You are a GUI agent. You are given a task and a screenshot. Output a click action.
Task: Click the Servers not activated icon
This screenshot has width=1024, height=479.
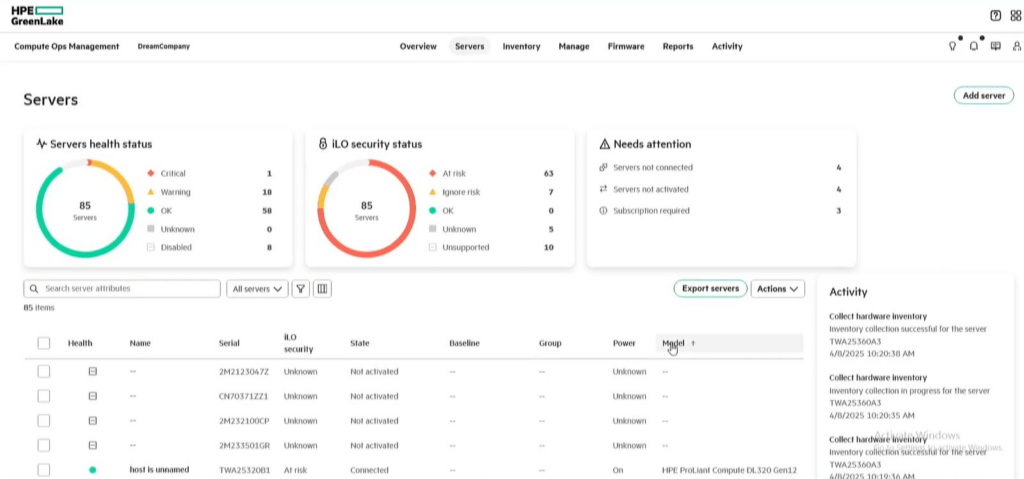(x=603, y=189)
